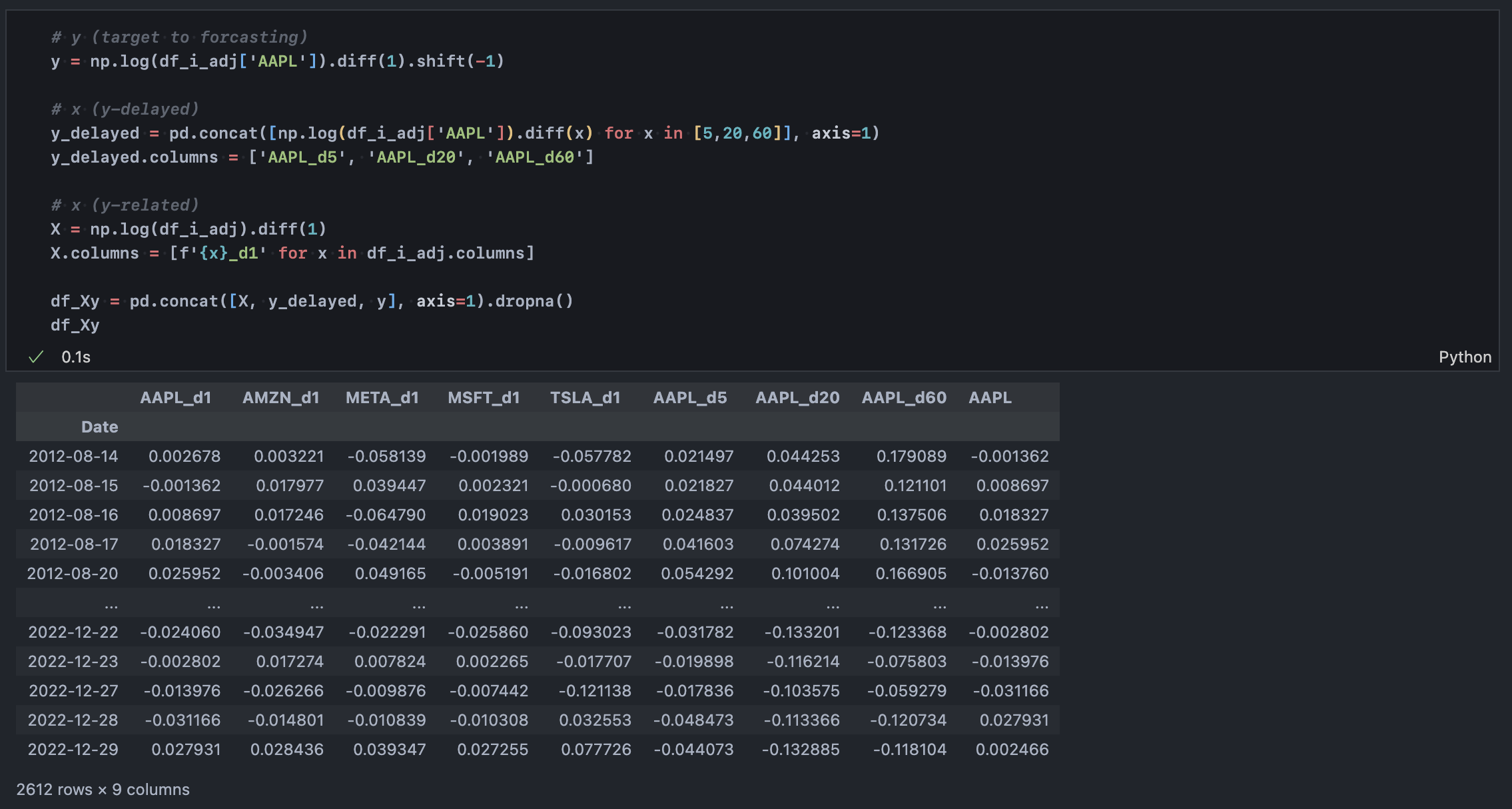Click the 0.039447 cell in META_d1 column
The width and height of the screenshot is (1512, 809).
pos(390,486)
